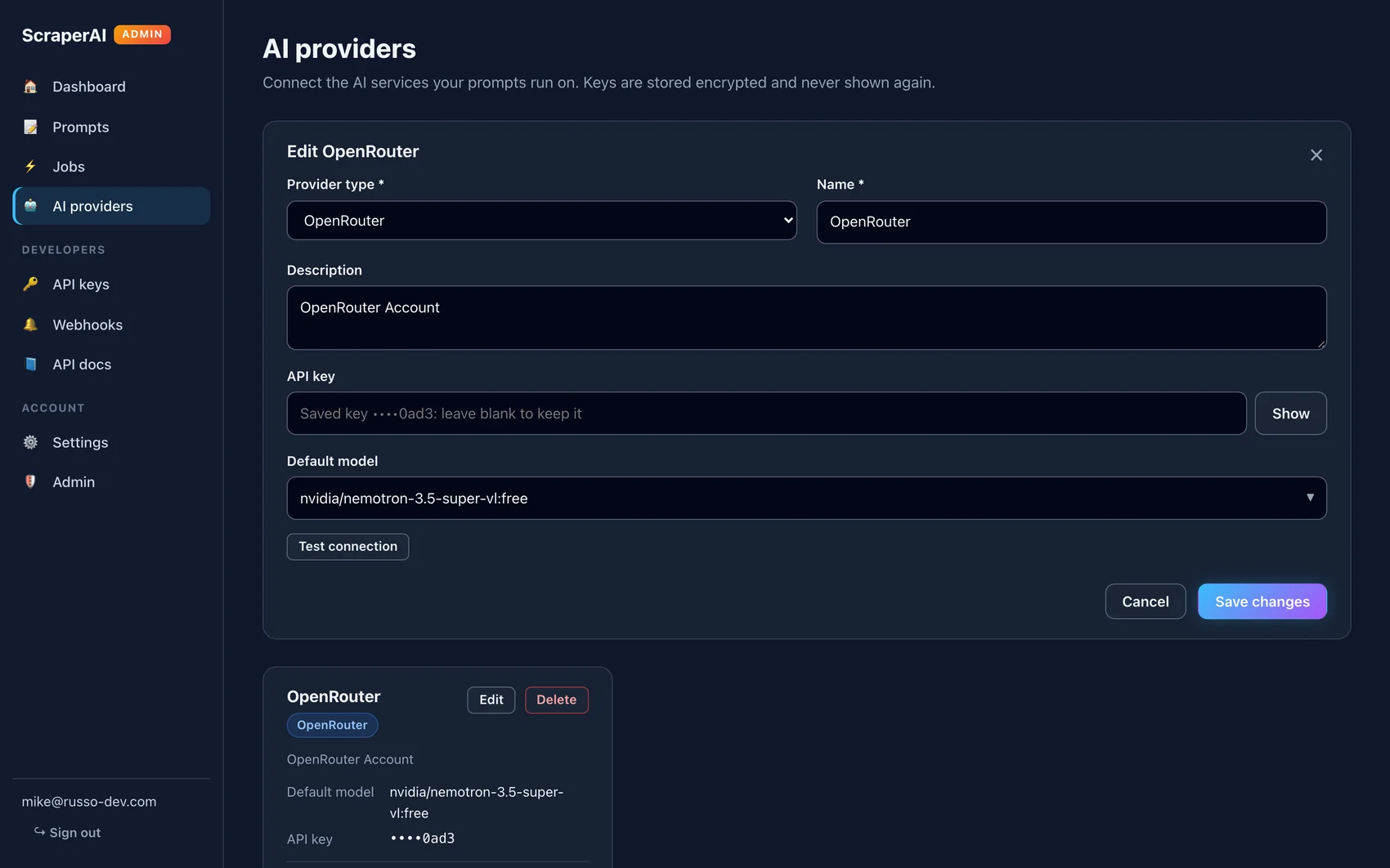Click the OpenRouter badge on the card
Screen dimensions: 1390x868
click(x=332, y=725)
